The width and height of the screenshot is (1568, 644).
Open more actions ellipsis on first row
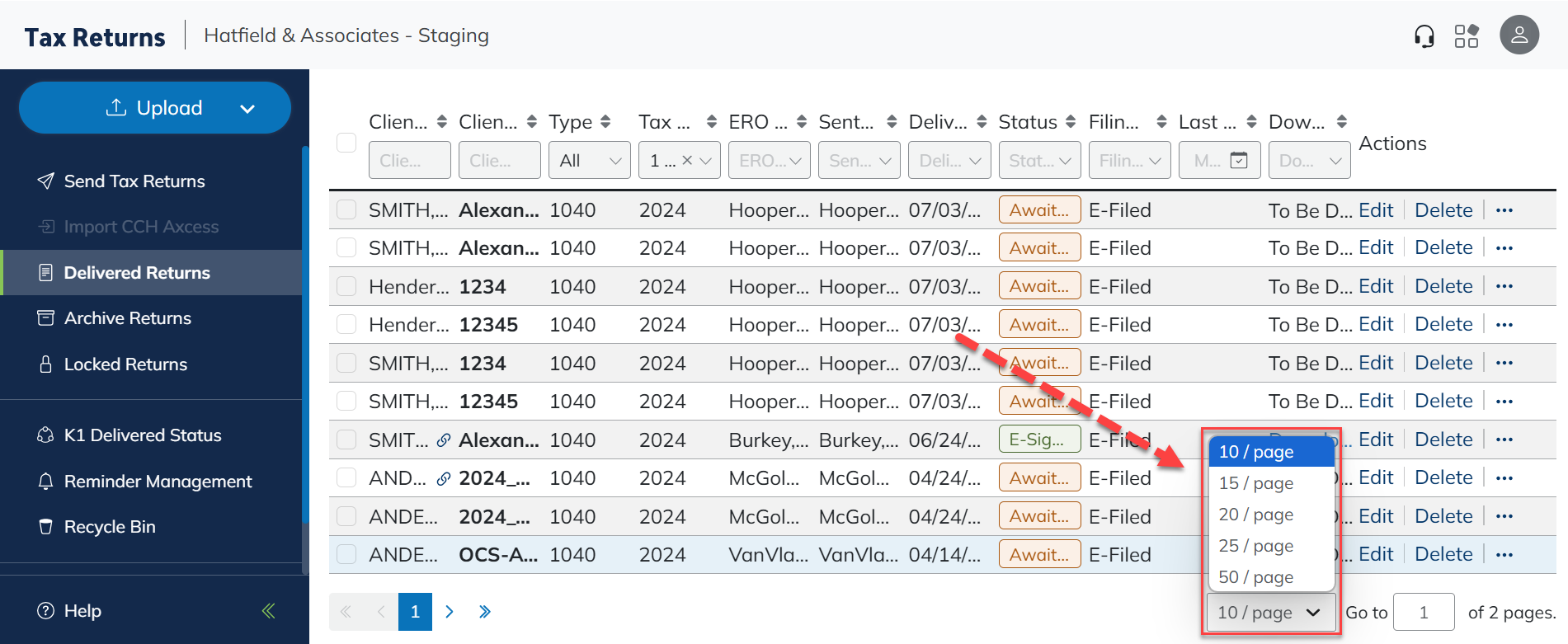(1504, 210)
